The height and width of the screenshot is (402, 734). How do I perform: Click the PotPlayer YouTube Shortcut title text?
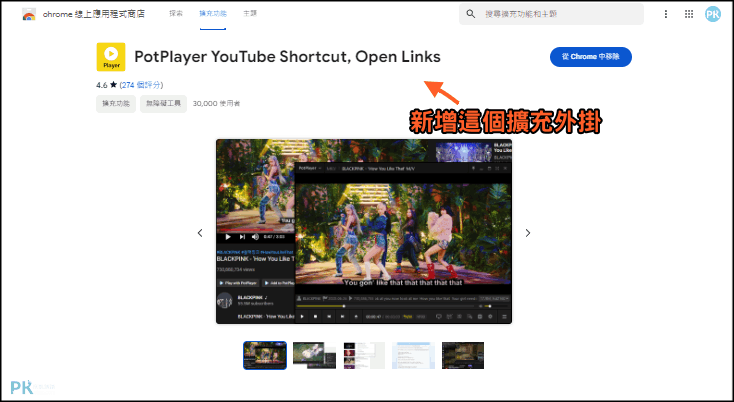pos(287,57)
